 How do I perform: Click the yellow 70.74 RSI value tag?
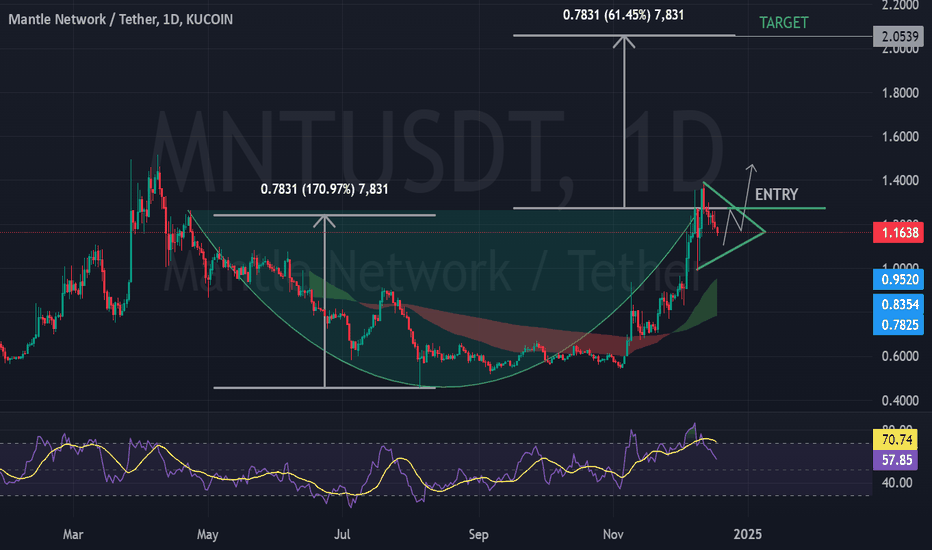tap(896, 439)
